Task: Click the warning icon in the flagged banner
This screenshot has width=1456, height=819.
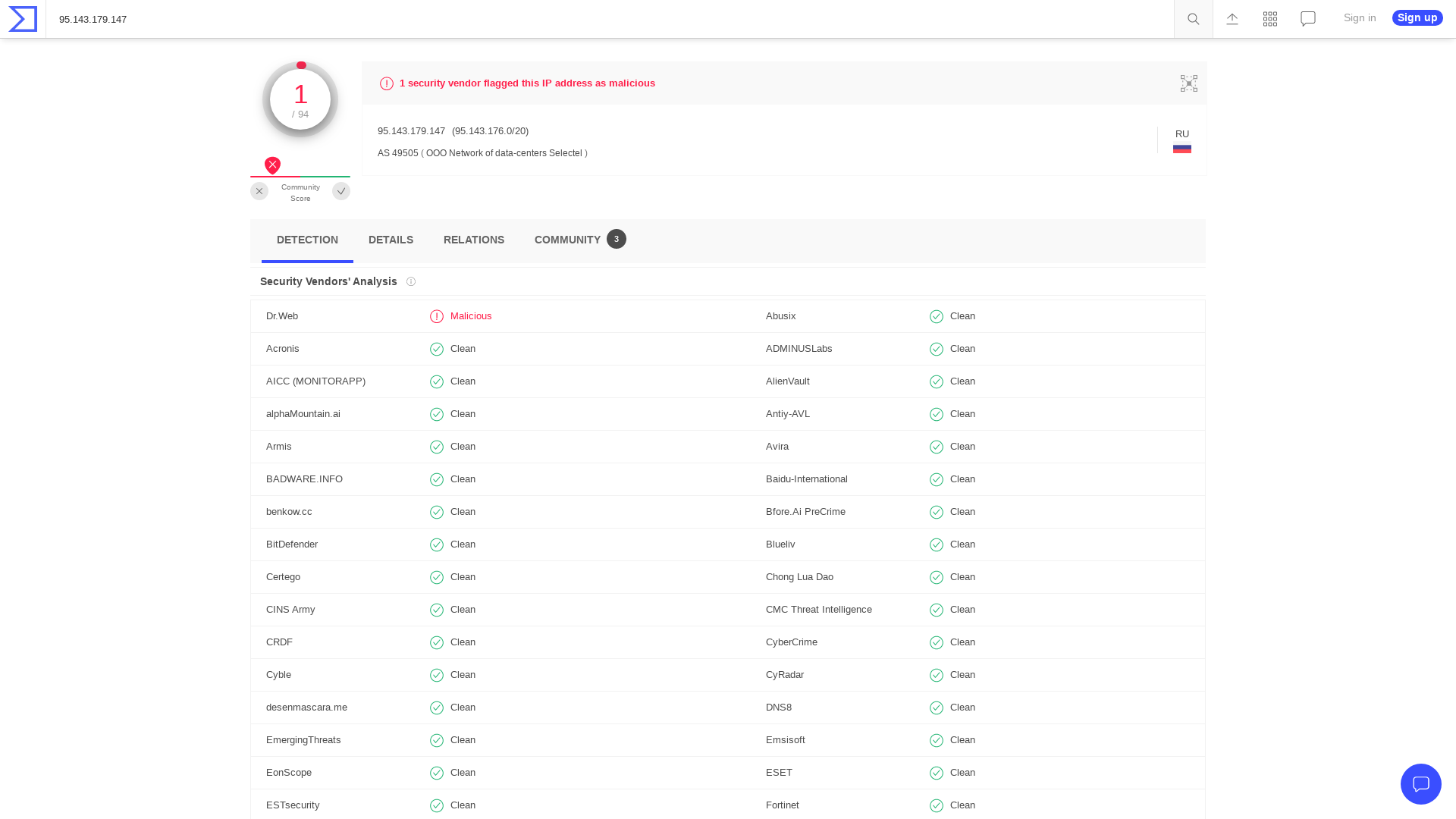Action: coord(387,83)
